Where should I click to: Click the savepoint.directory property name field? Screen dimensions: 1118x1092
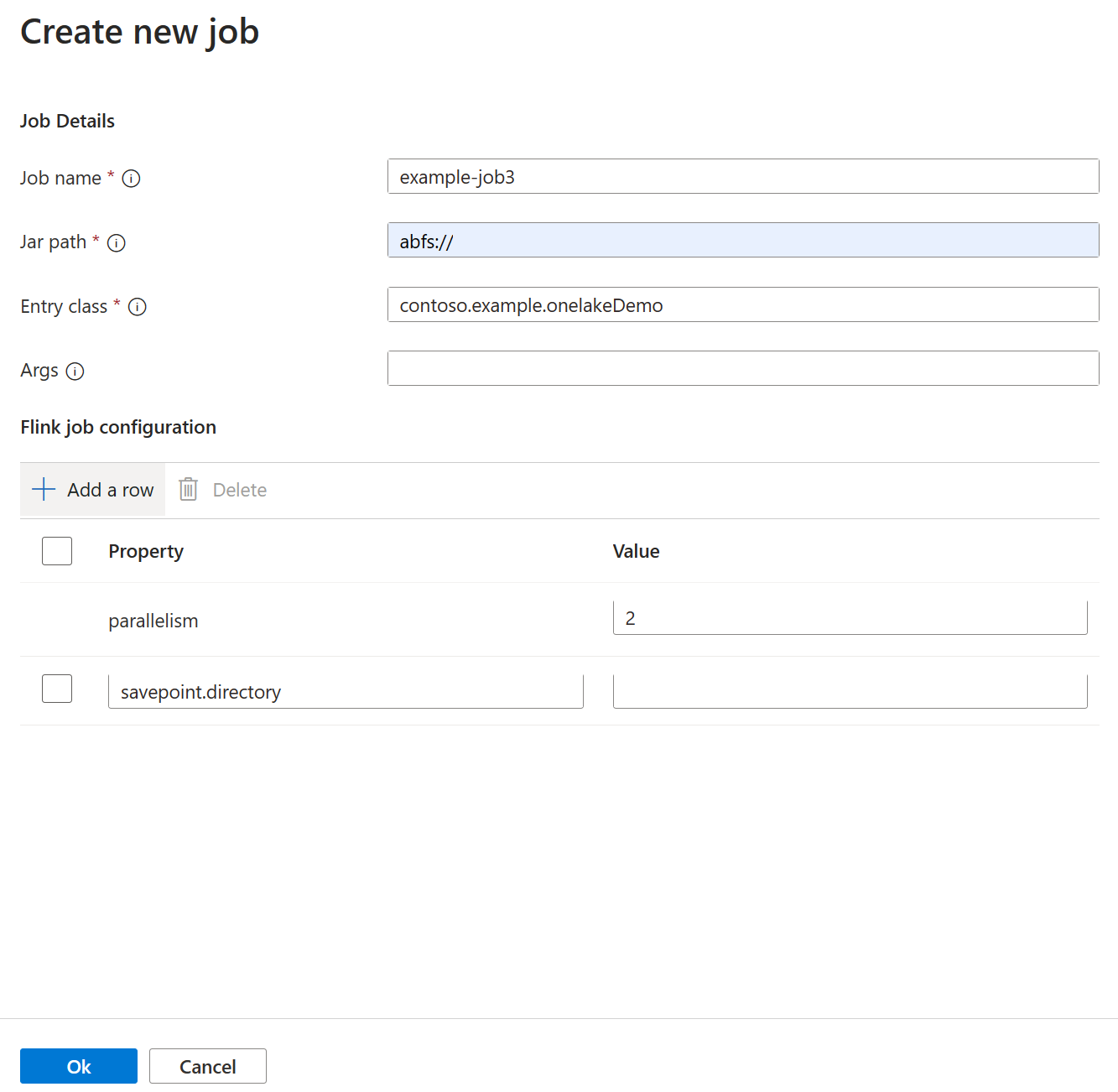point(345,692)
